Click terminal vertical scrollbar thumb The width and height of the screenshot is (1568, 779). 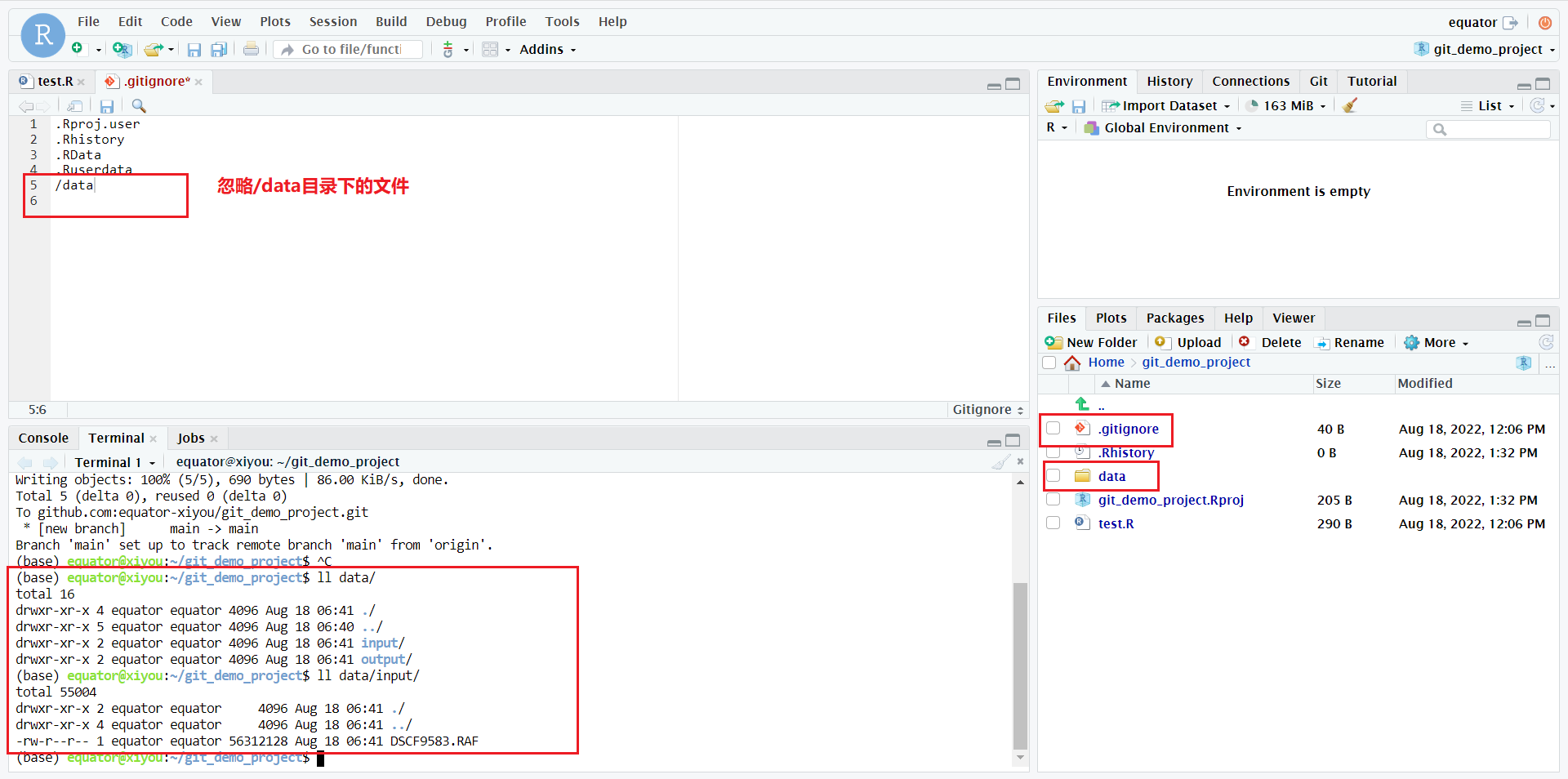[1020, 665]
